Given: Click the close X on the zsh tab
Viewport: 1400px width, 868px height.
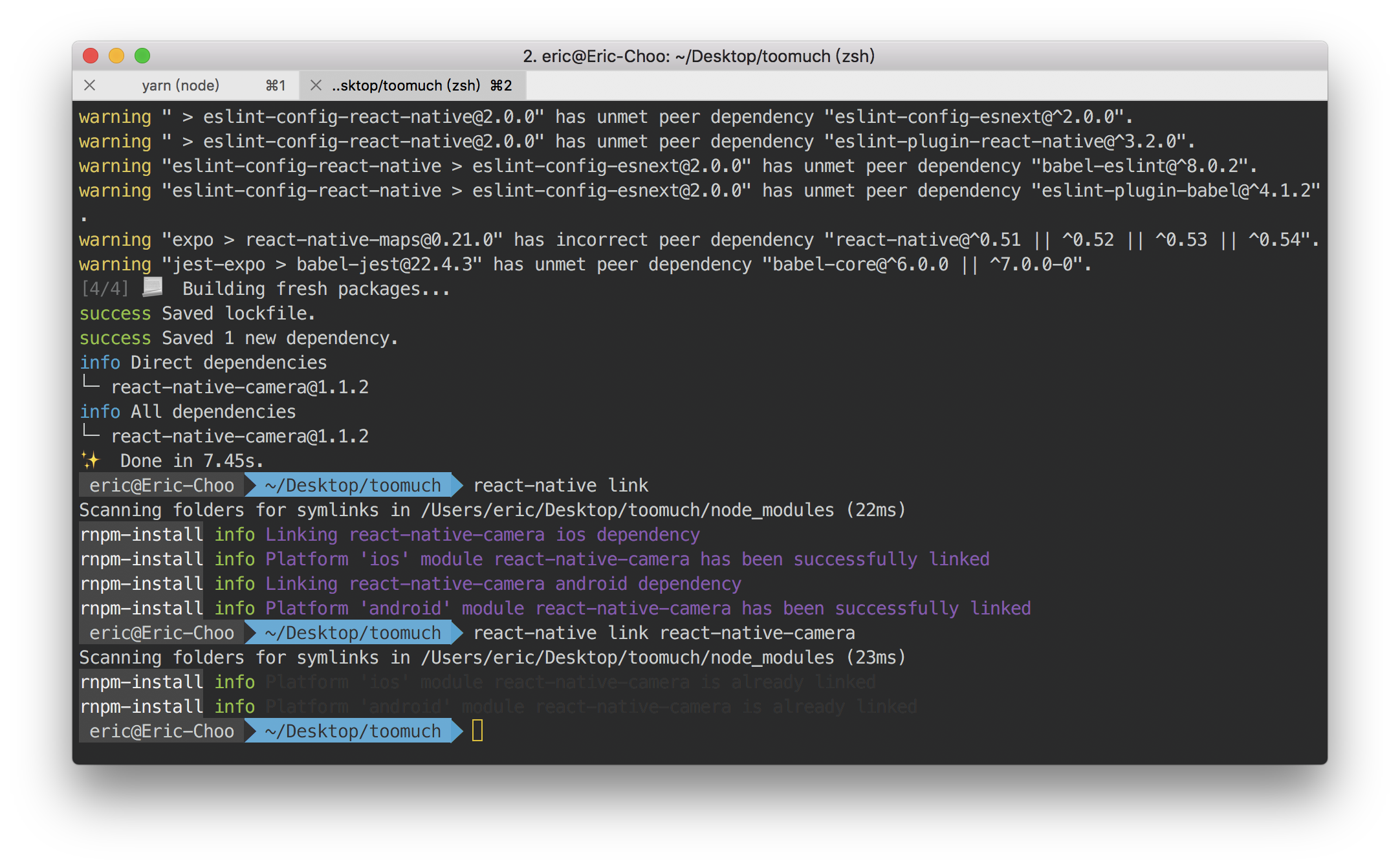Looking at the screenshot, I should pos(316,85).
